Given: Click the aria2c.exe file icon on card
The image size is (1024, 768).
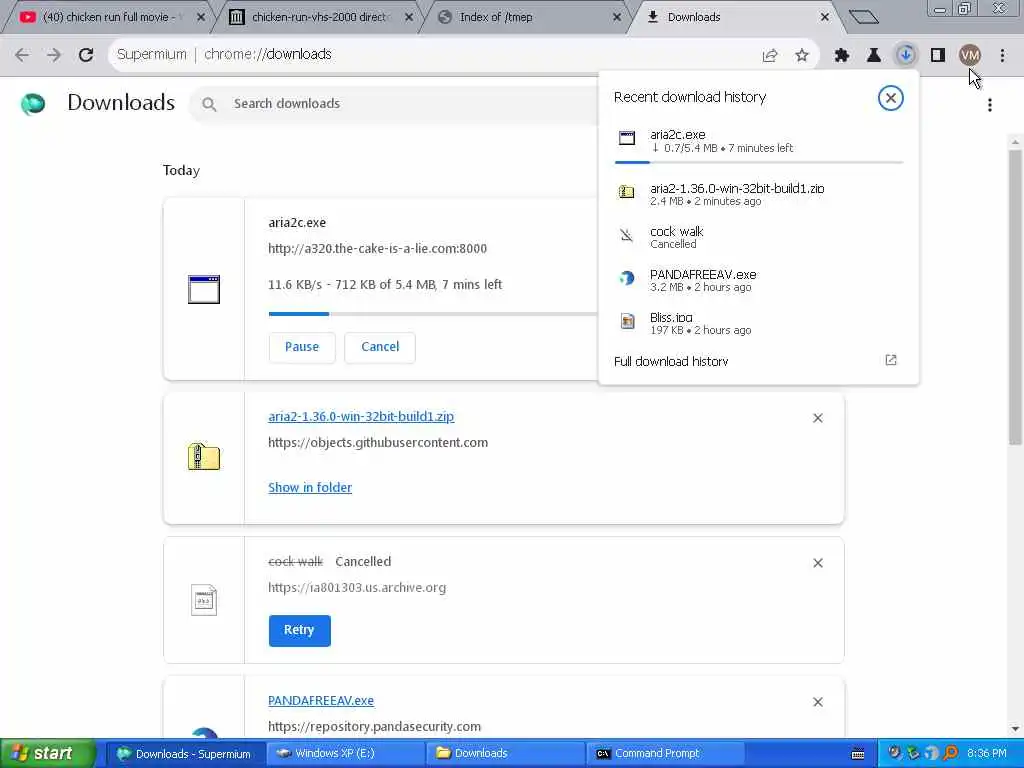Looking at the screenshot, I should [204, 289].
